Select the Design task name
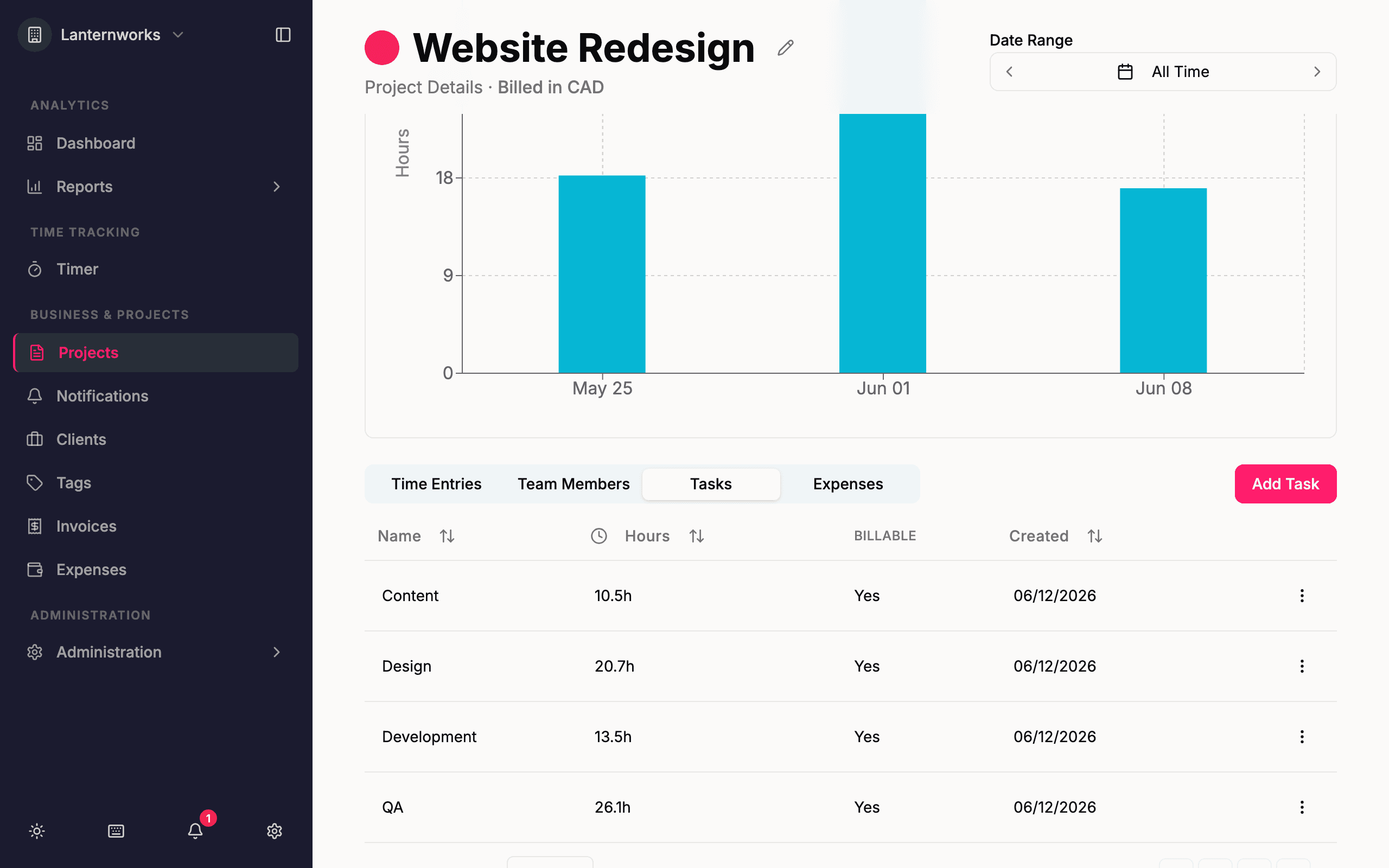1389x868 pixels. point(406,666)
